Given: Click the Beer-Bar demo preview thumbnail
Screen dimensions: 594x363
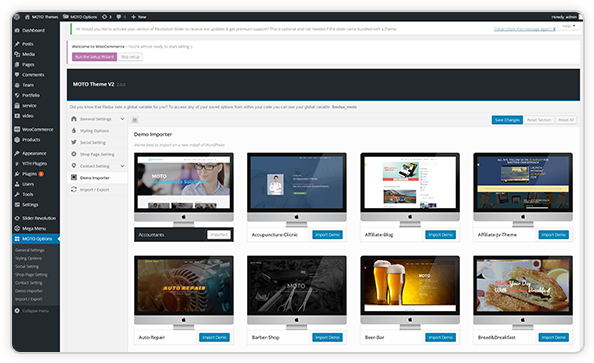Looking at the screenshot, I should point(410,292).
